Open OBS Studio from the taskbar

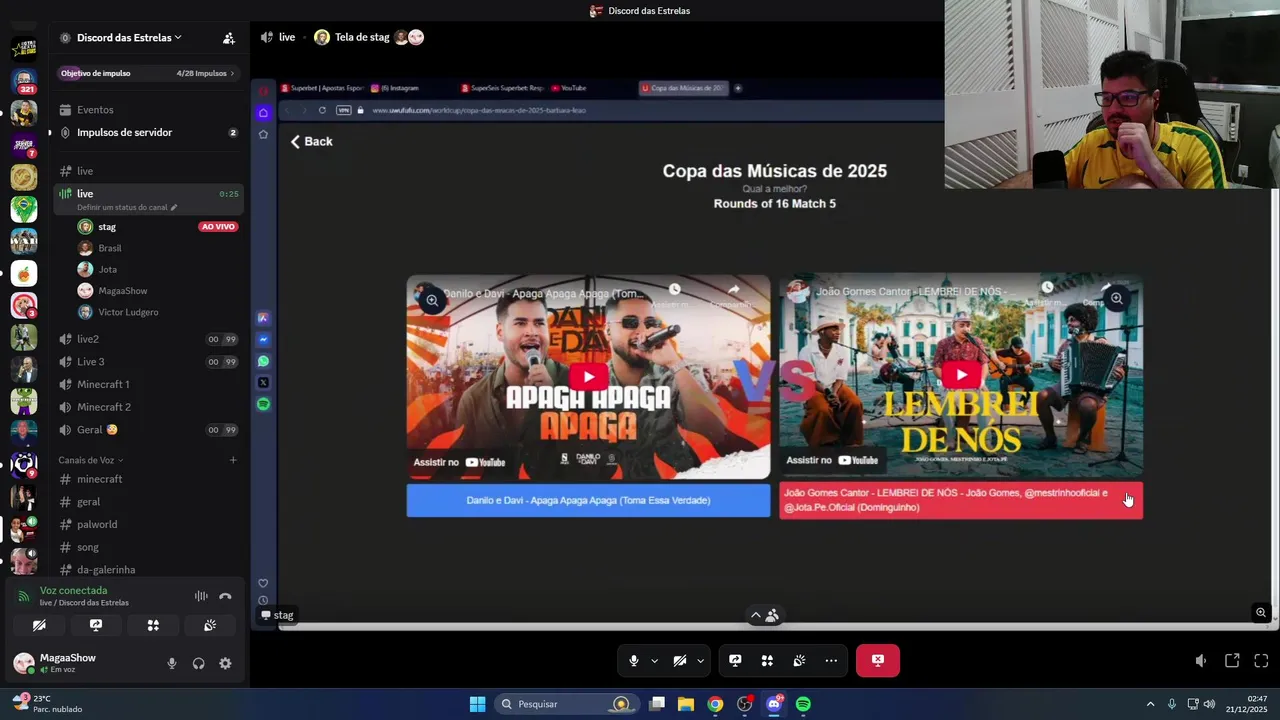click(x=744, y=704)
